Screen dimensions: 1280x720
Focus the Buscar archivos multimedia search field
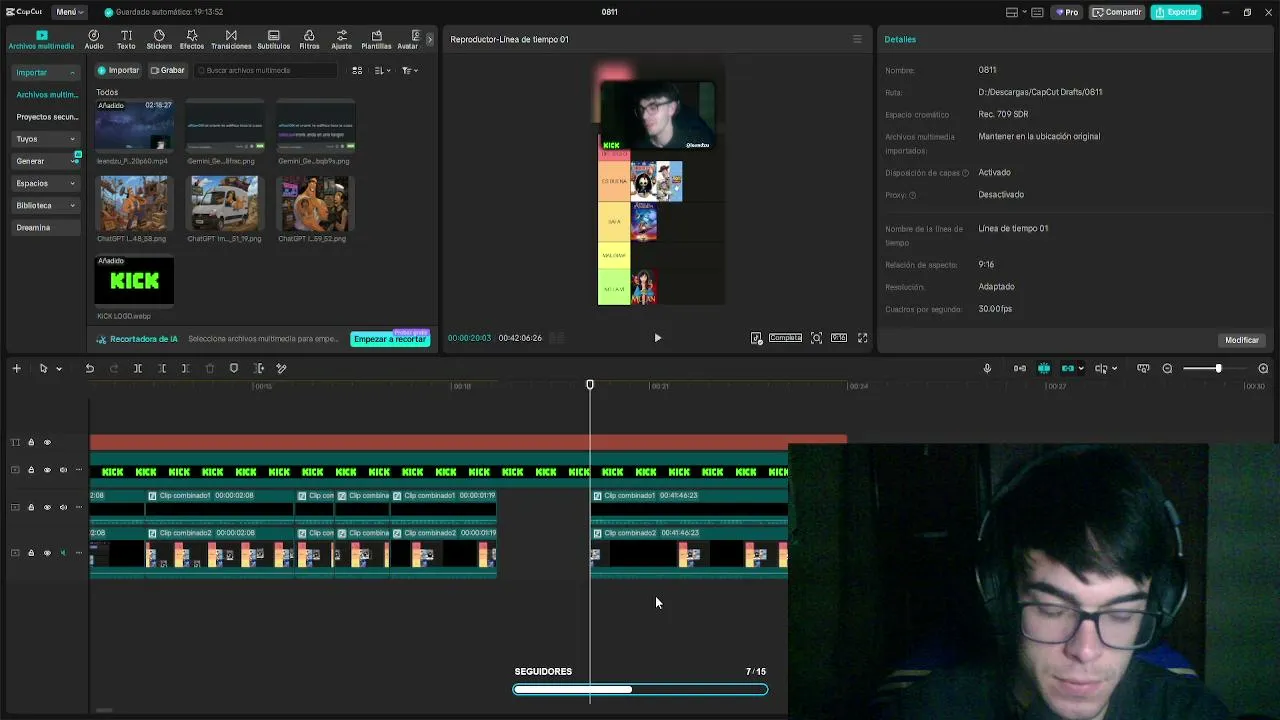point(266,71)
